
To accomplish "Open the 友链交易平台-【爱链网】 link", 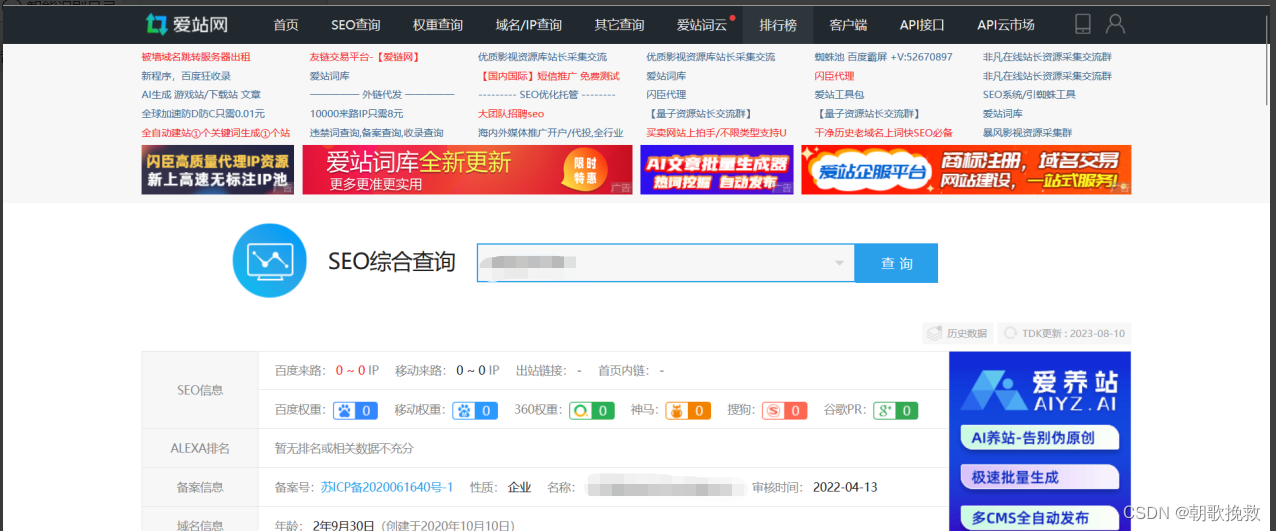I will 364,57.
